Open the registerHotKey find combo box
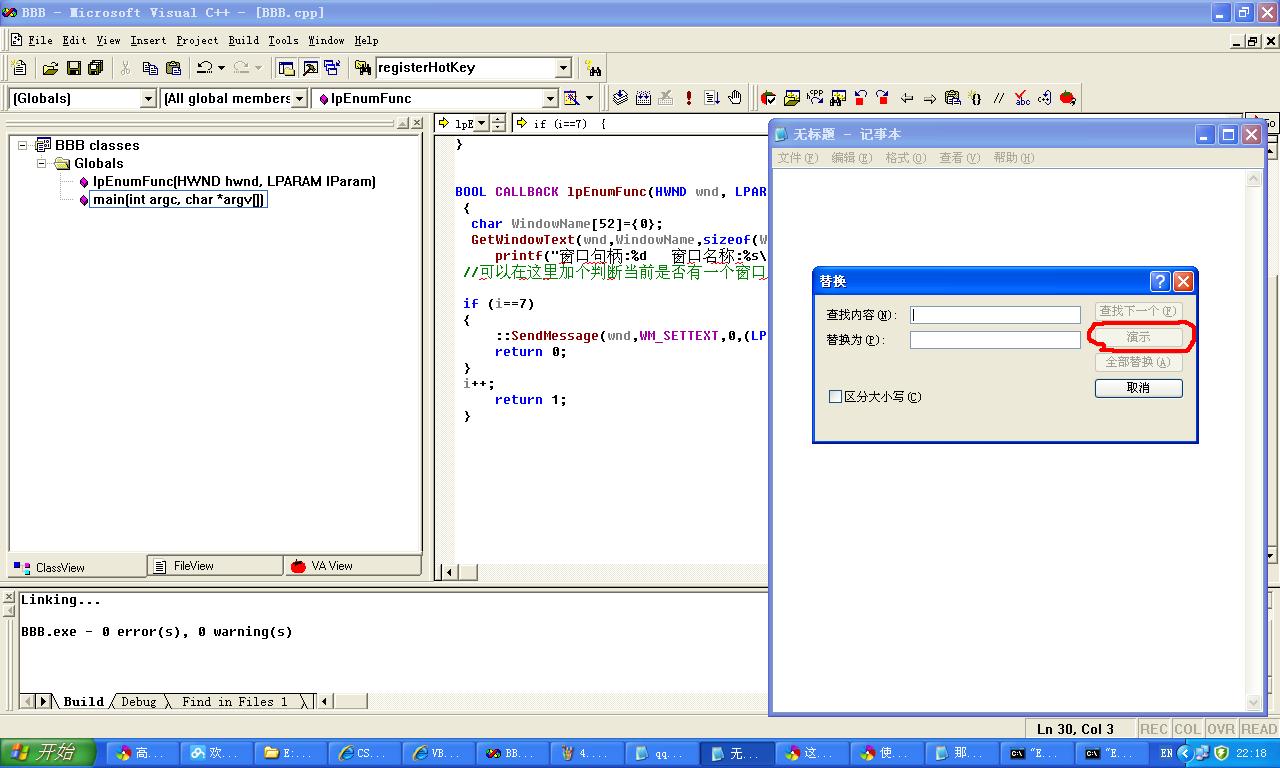Screen dimensions: 1280x768 [x=563, y=68]
